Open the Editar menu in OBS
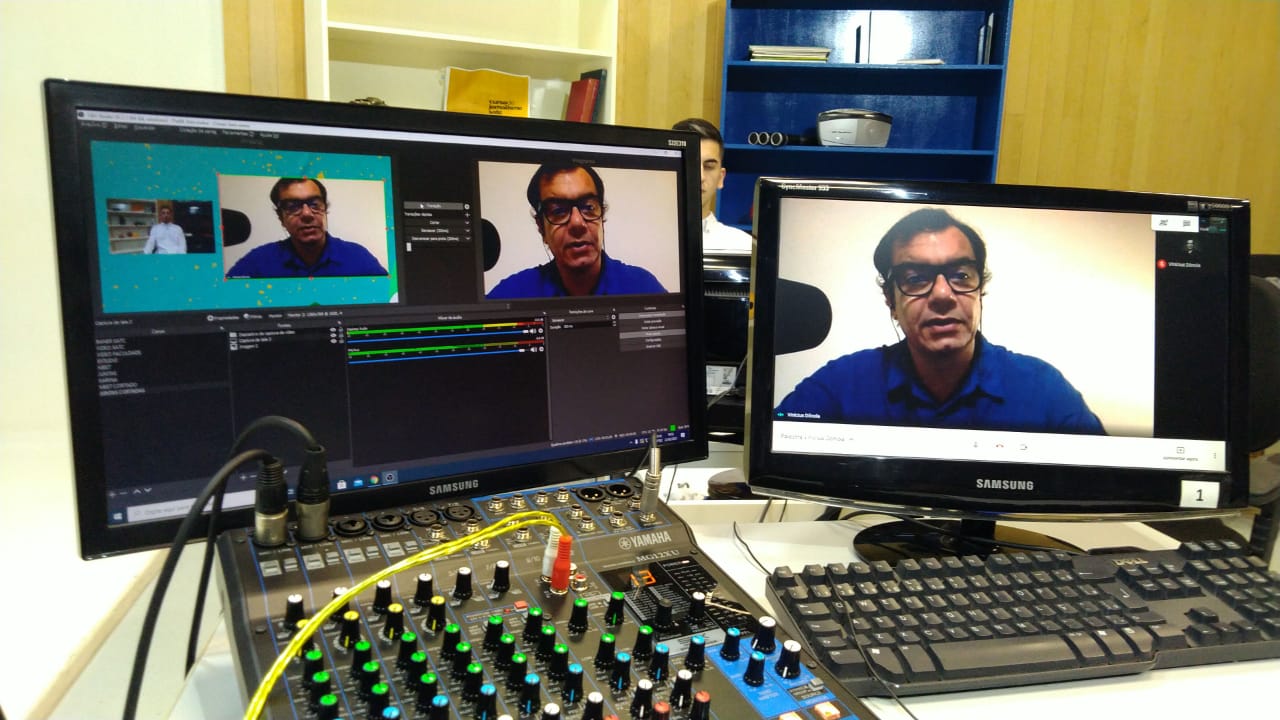The width and height of the screenshot is (1280, 720). (x=121, y=126)
